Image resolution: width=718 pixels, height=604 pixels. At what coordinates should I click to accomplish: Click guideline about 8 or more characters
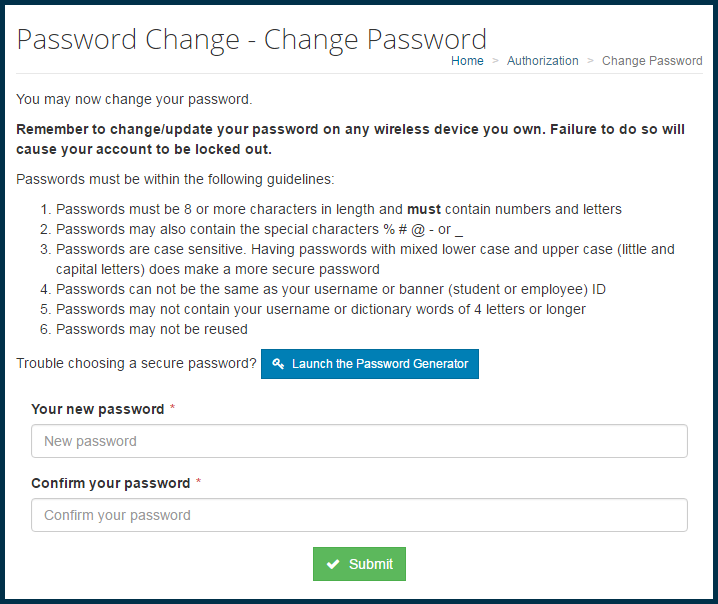pyautogui.click(x=339, y=209)
